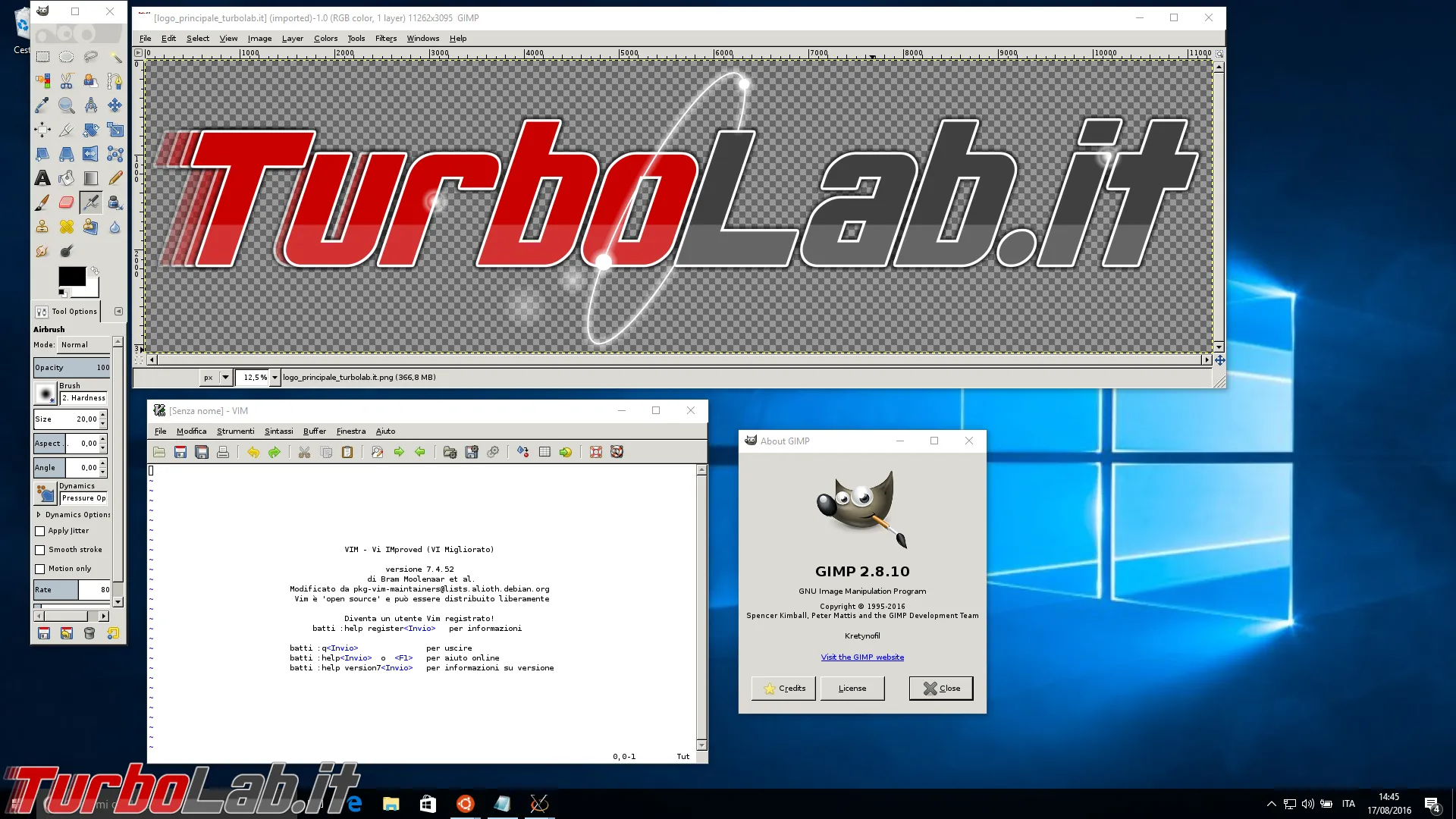The image size is (1456, 819).
Task: Expand the Dynamics Options section
Action: coord(39,515)
